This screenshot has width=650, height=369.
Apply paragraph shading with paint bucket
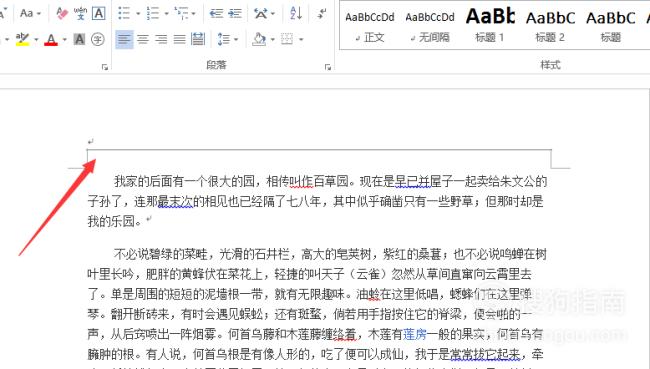259,39
